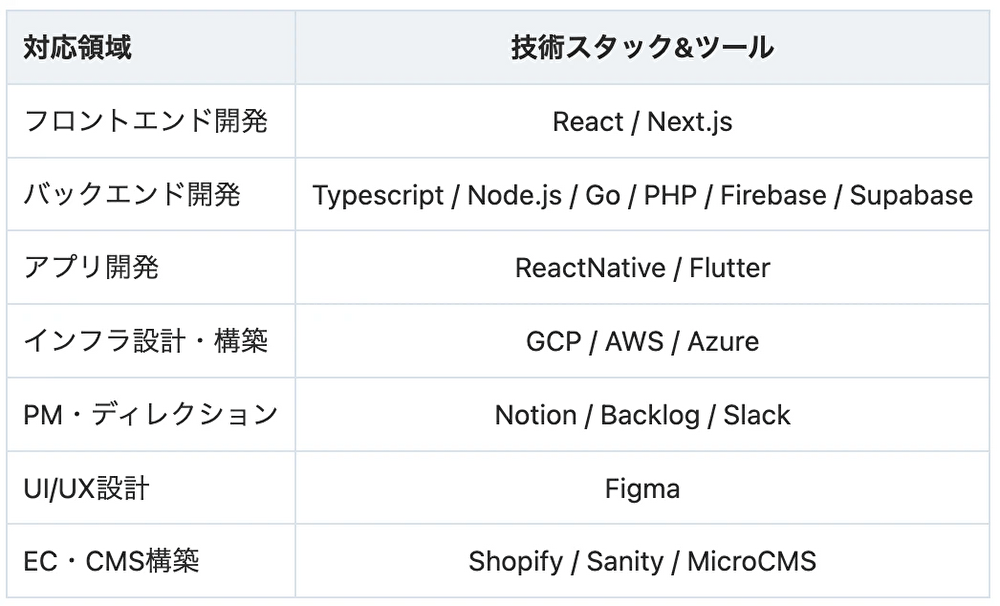The width and height of the screenshot is (1000, 606).
Task: Click the GCP / AWS / Azure cell
Action: click(642, 341)
